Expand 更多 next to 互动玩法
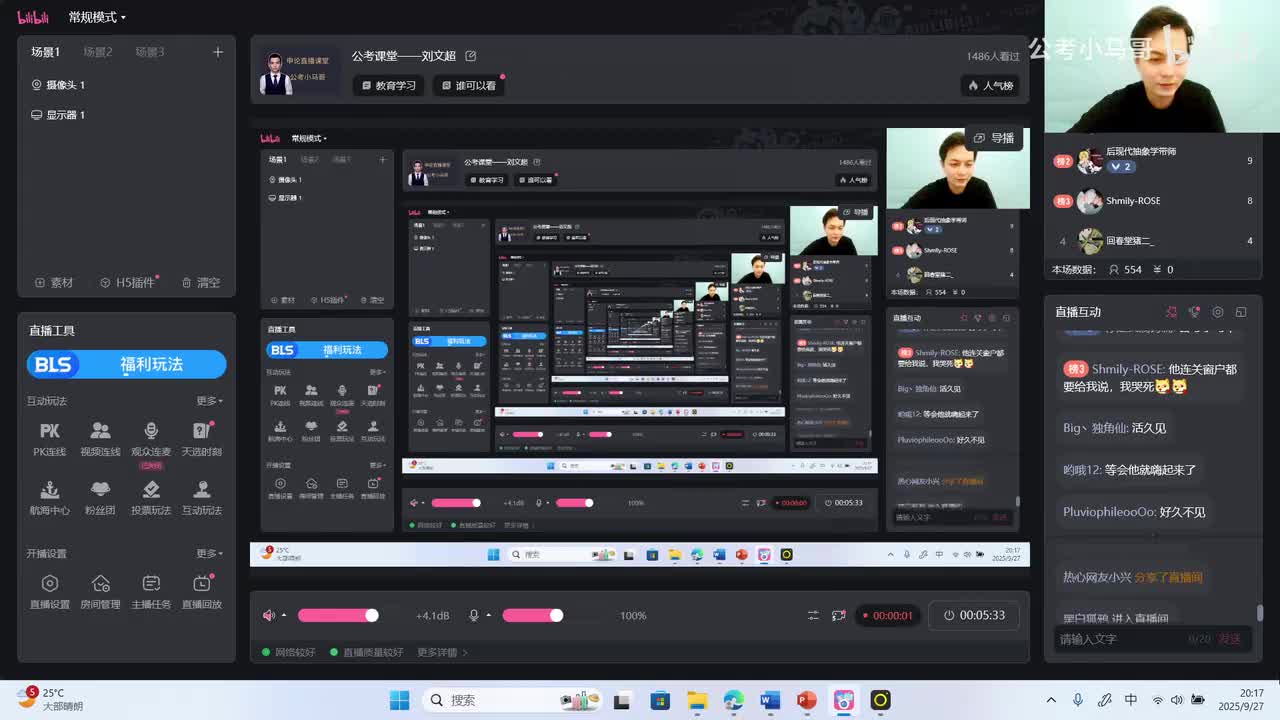Image resolution: width=1280 pixels, height=720 pixels. [209, 401]
